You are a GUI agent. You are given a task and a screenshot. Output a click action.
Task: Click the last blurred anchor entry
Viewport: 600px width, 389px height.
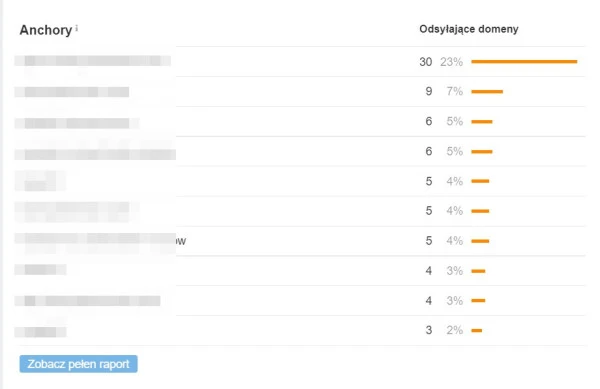pyautogui.click(x=41, y=332)
